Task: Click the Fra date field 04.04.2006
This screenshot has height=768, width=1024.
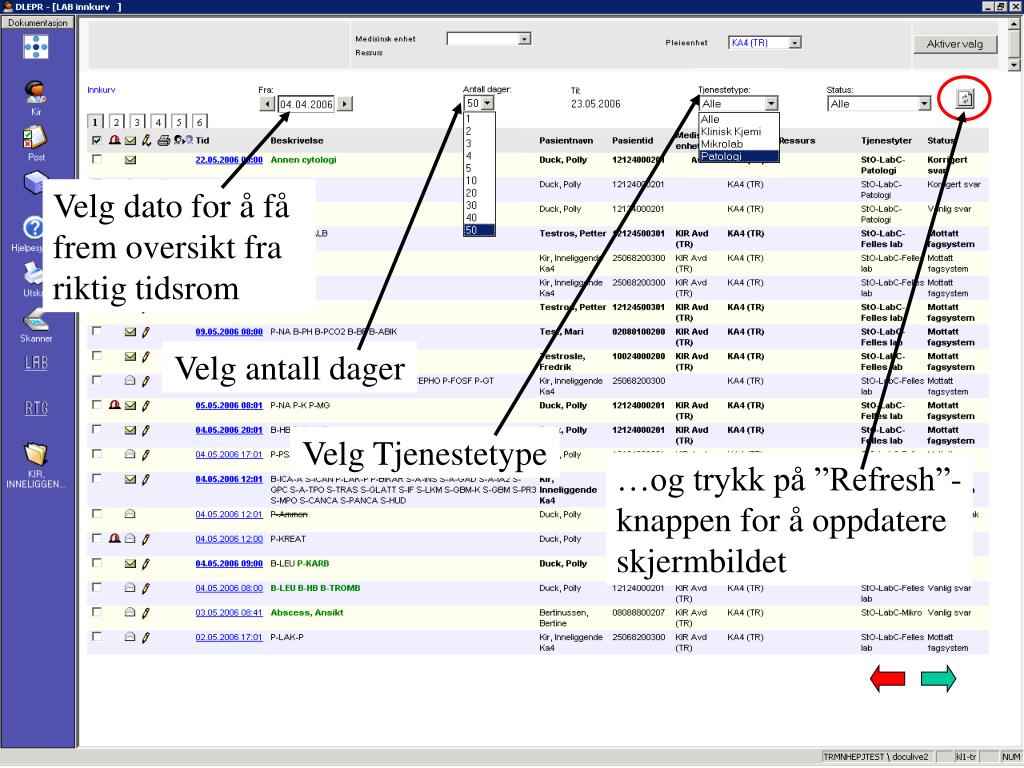Action: 306,104
